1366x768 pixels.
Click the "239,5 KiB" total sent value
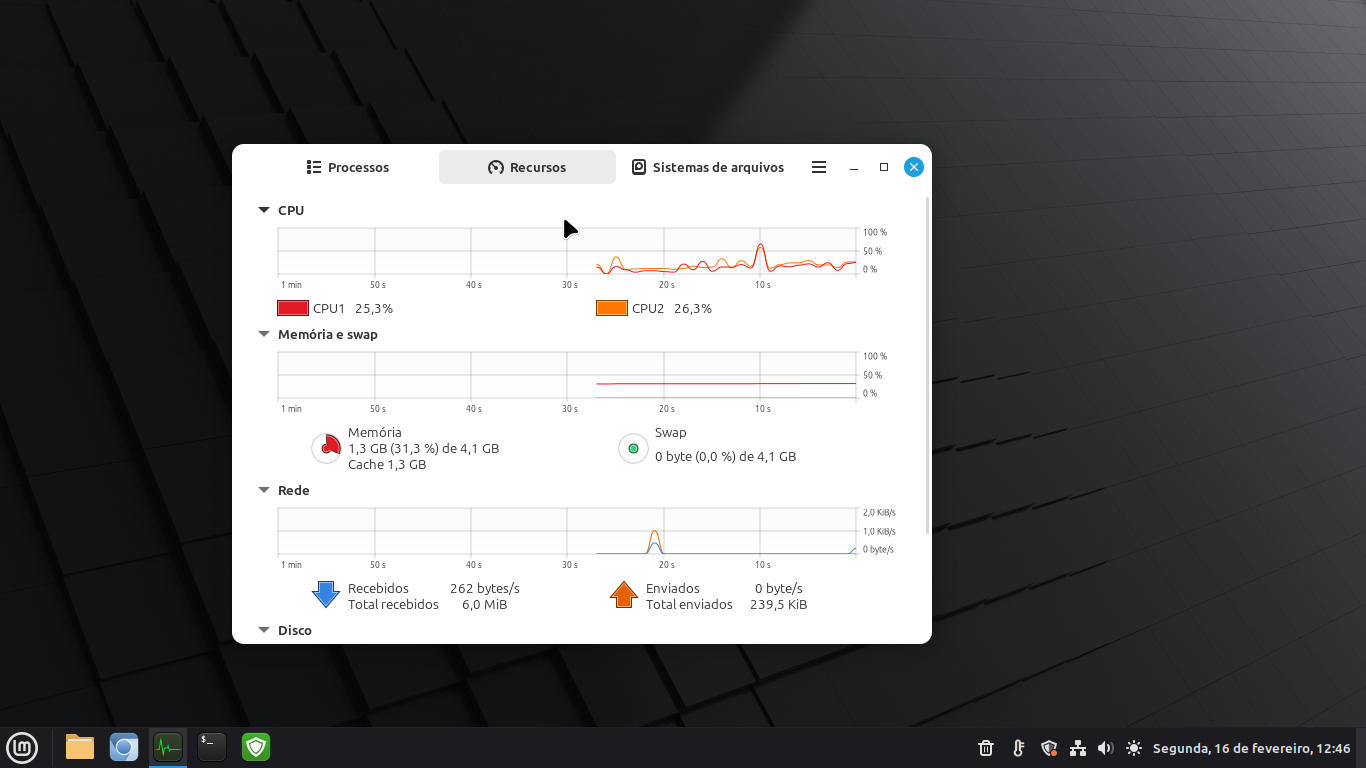(779, 604)
